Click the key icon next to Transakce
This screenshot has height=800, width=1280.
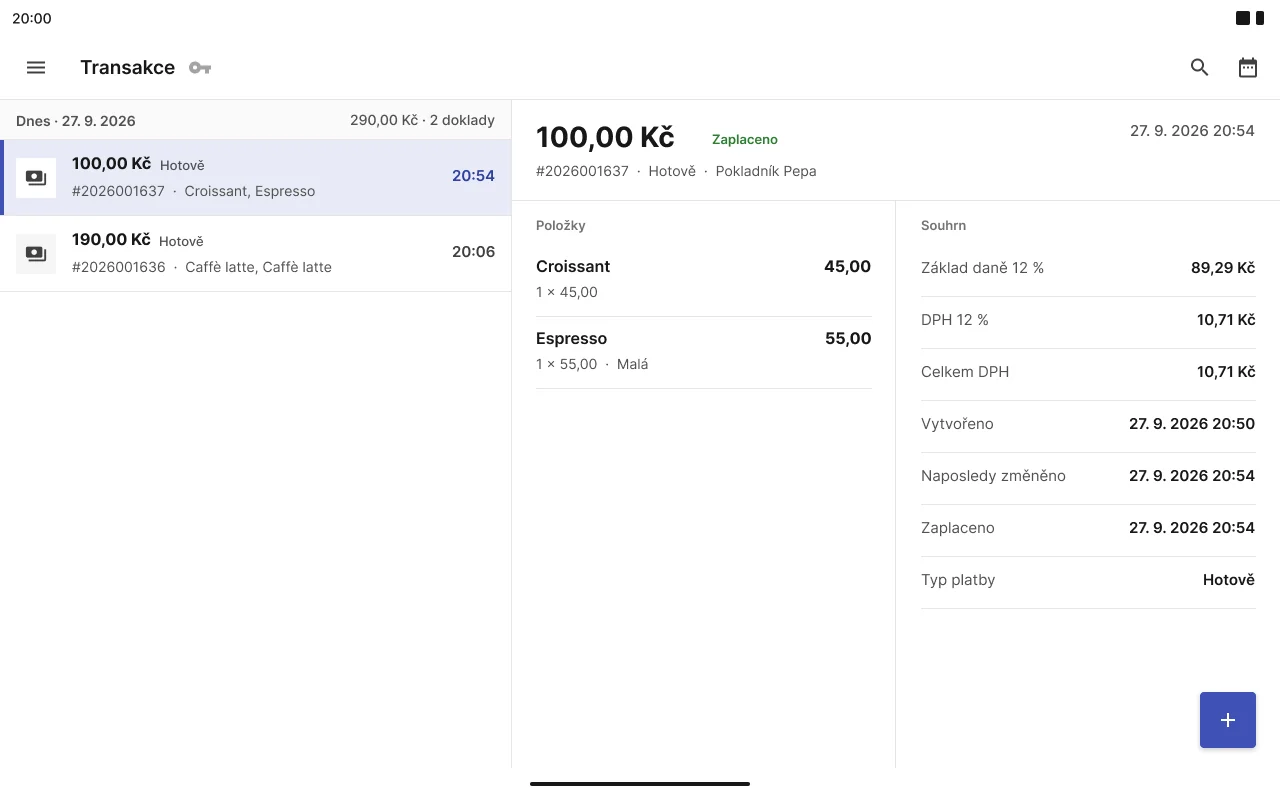click(x=200, y=68)
